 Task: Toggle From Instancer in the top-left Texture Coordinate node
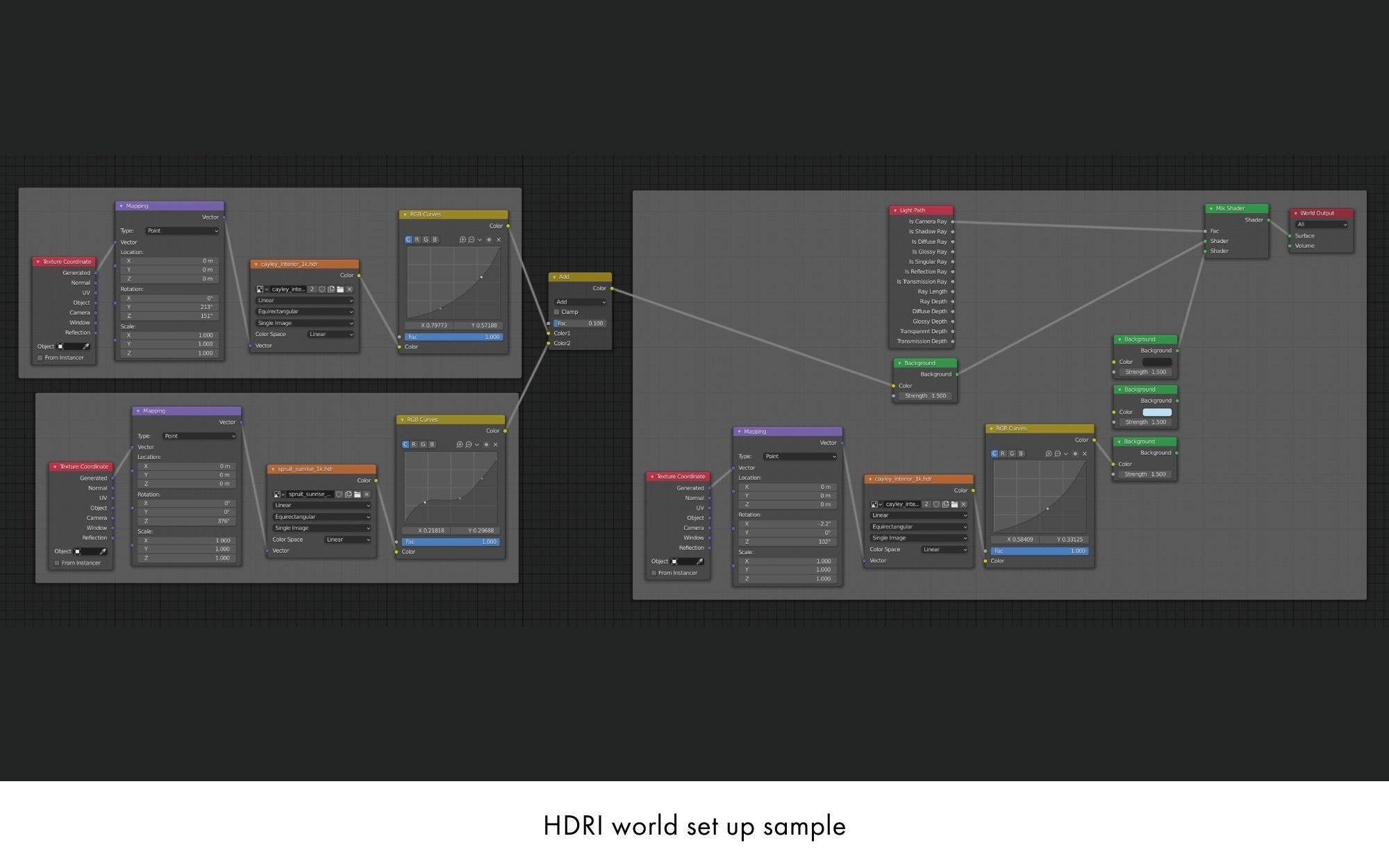pyautogui.click(x=40, y=358)
